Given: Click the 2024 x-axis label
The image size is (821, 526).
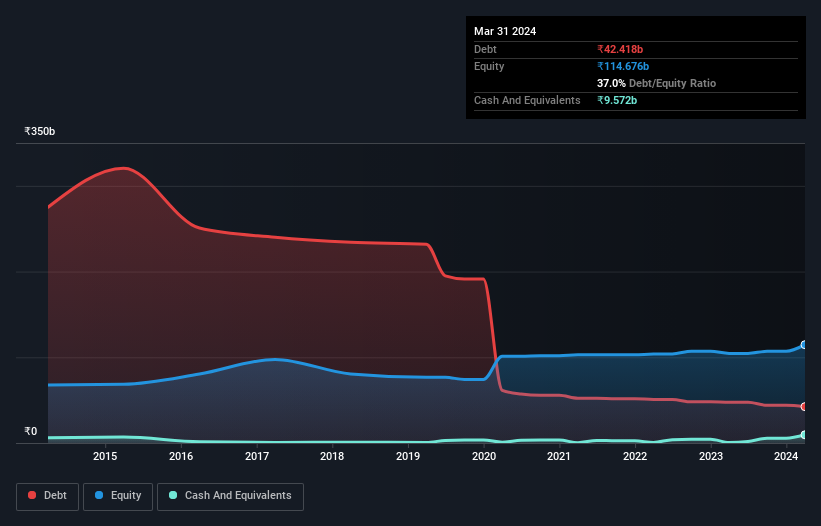Looking at the screenshot, I should pyautogui.click(x=786, y=456).
